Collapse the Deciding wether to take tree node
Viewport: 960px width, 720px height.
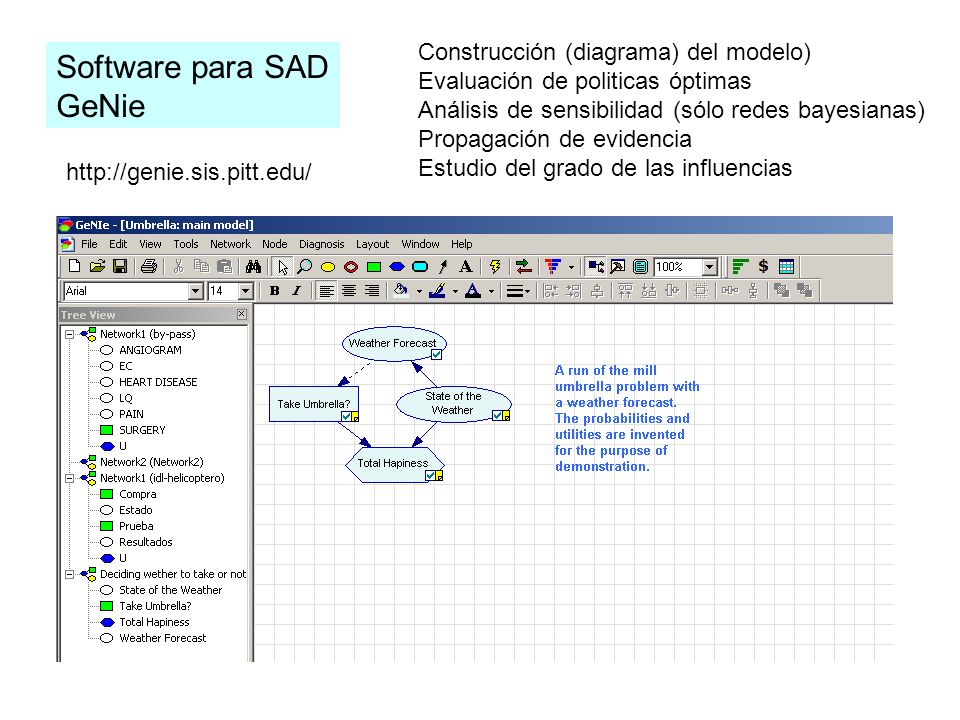[x=70, y=574]
